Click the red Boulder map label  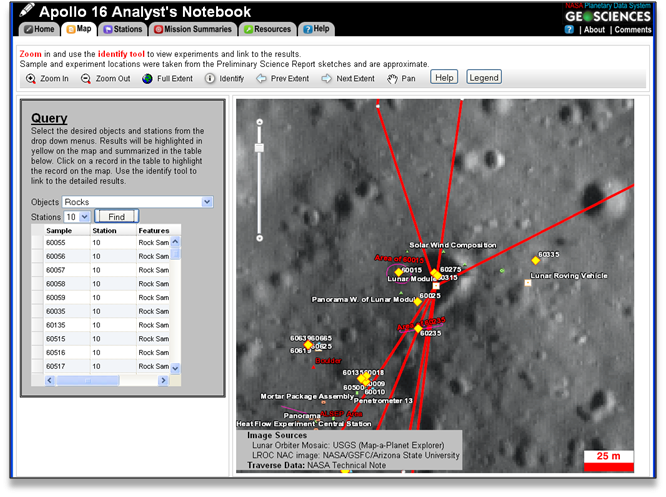point(328,361)
